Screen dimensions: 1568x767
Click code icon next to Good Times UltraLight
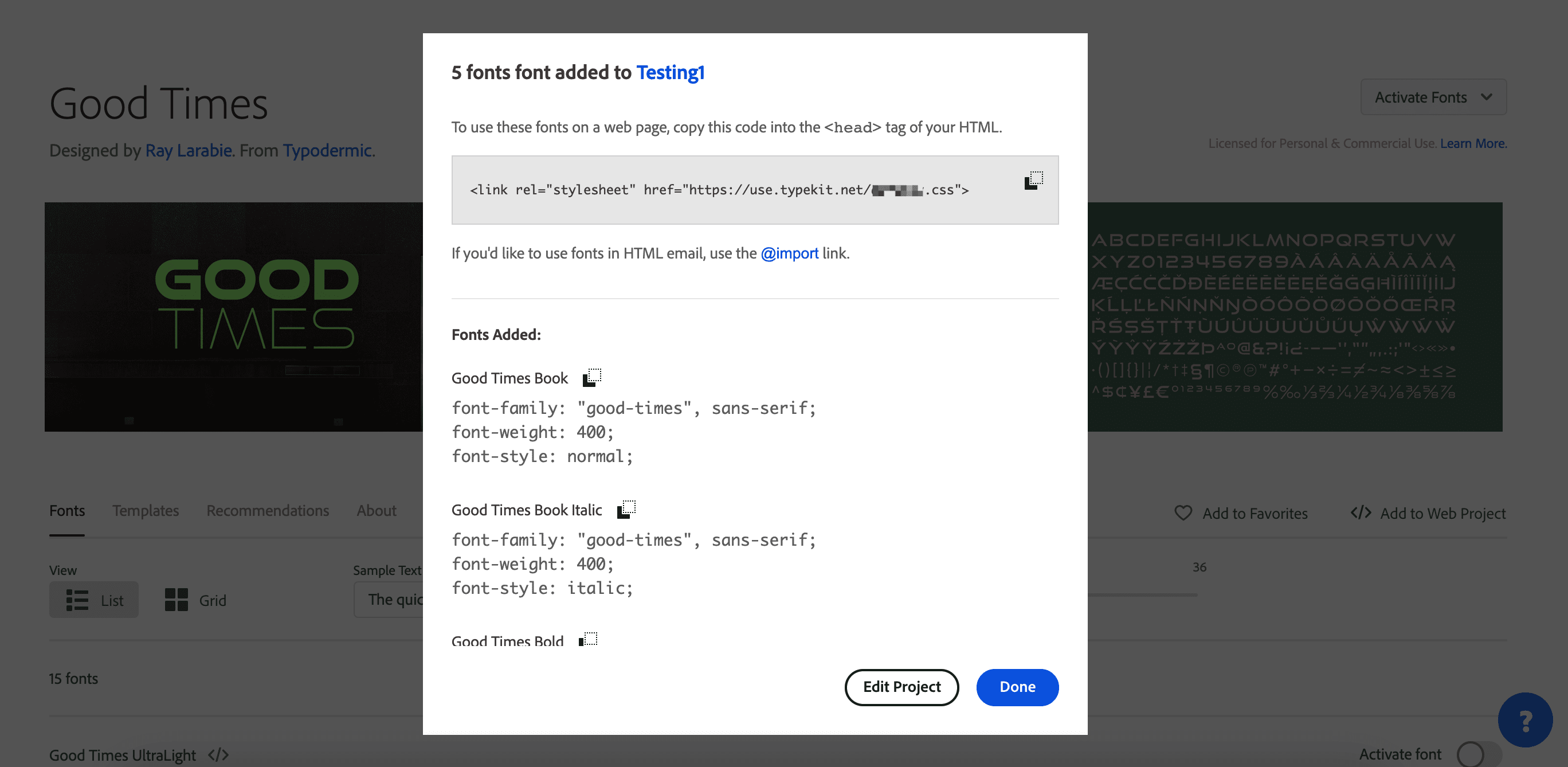(x=218, y=755)
